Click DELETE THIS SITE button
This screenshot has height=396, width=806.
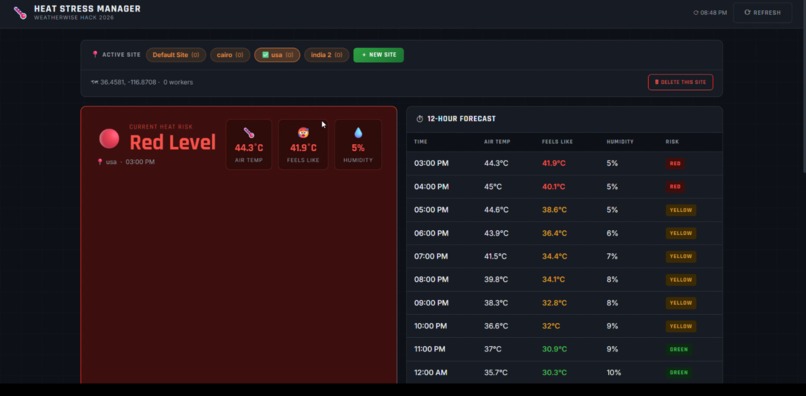(x=680, y=82)
